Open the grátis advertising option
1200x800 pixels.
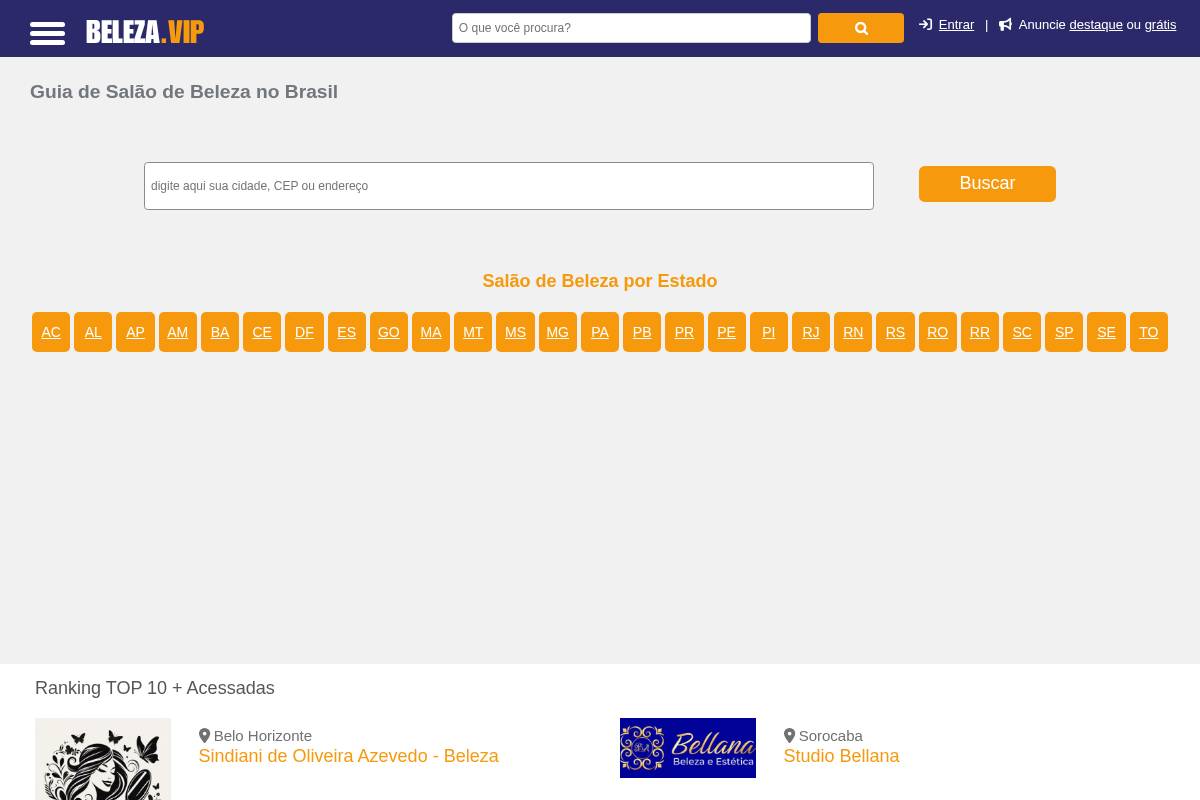coord(1160,24)
